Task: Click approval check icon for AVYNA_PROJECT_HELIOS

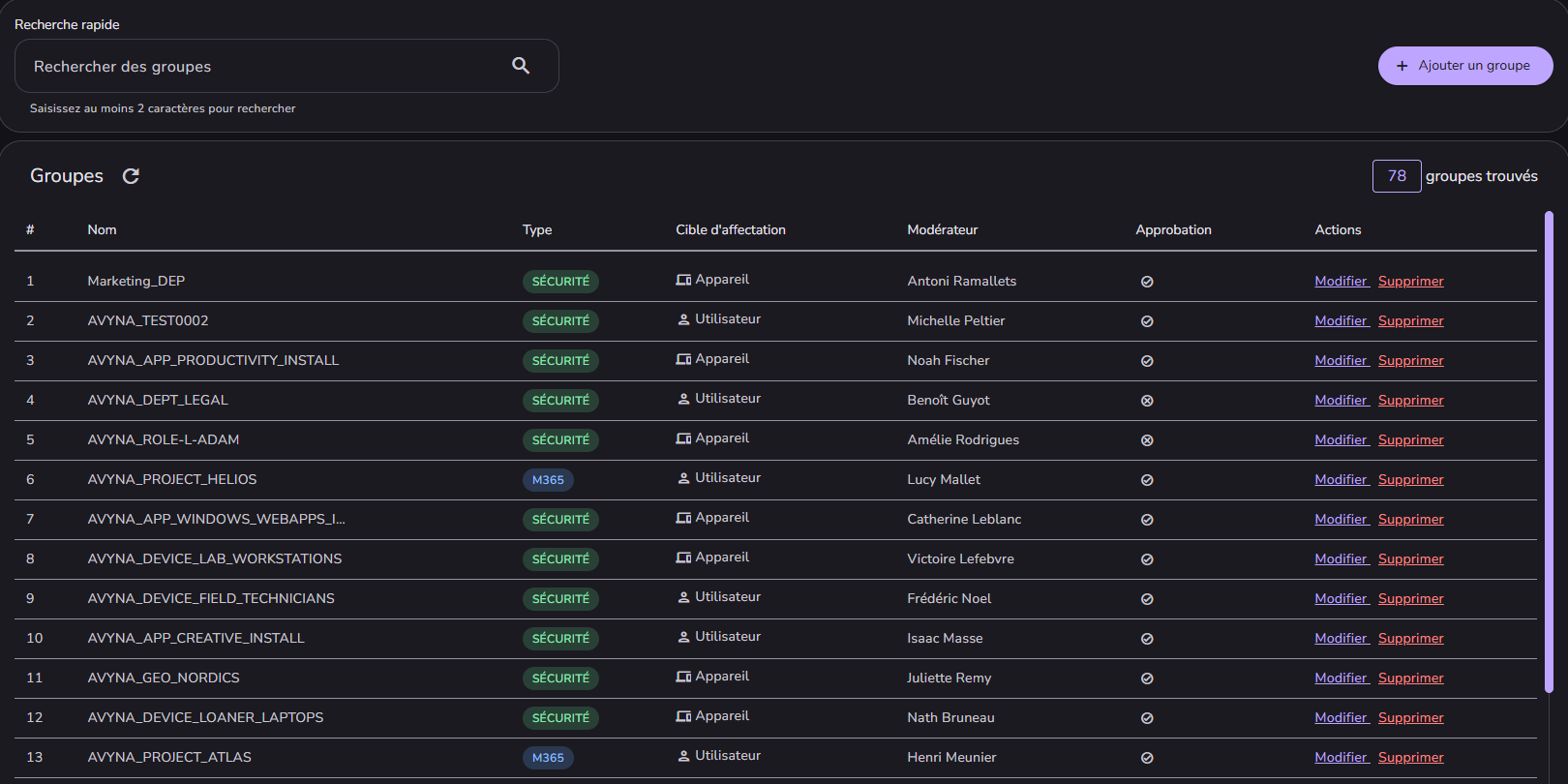Action: coord(1147,480)
